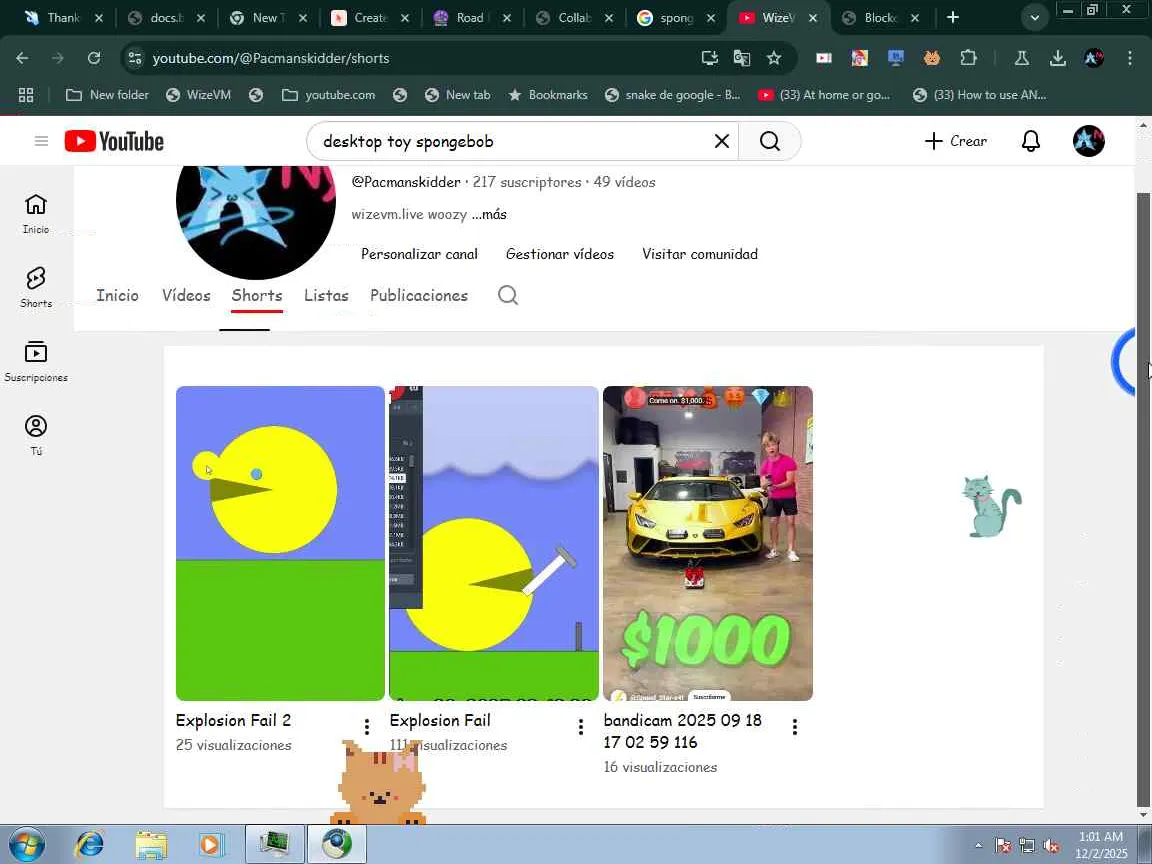The image size is (1152, 864).
Task: Open options menu for Explosion Fail 2
Action: (x=367, y=727)
